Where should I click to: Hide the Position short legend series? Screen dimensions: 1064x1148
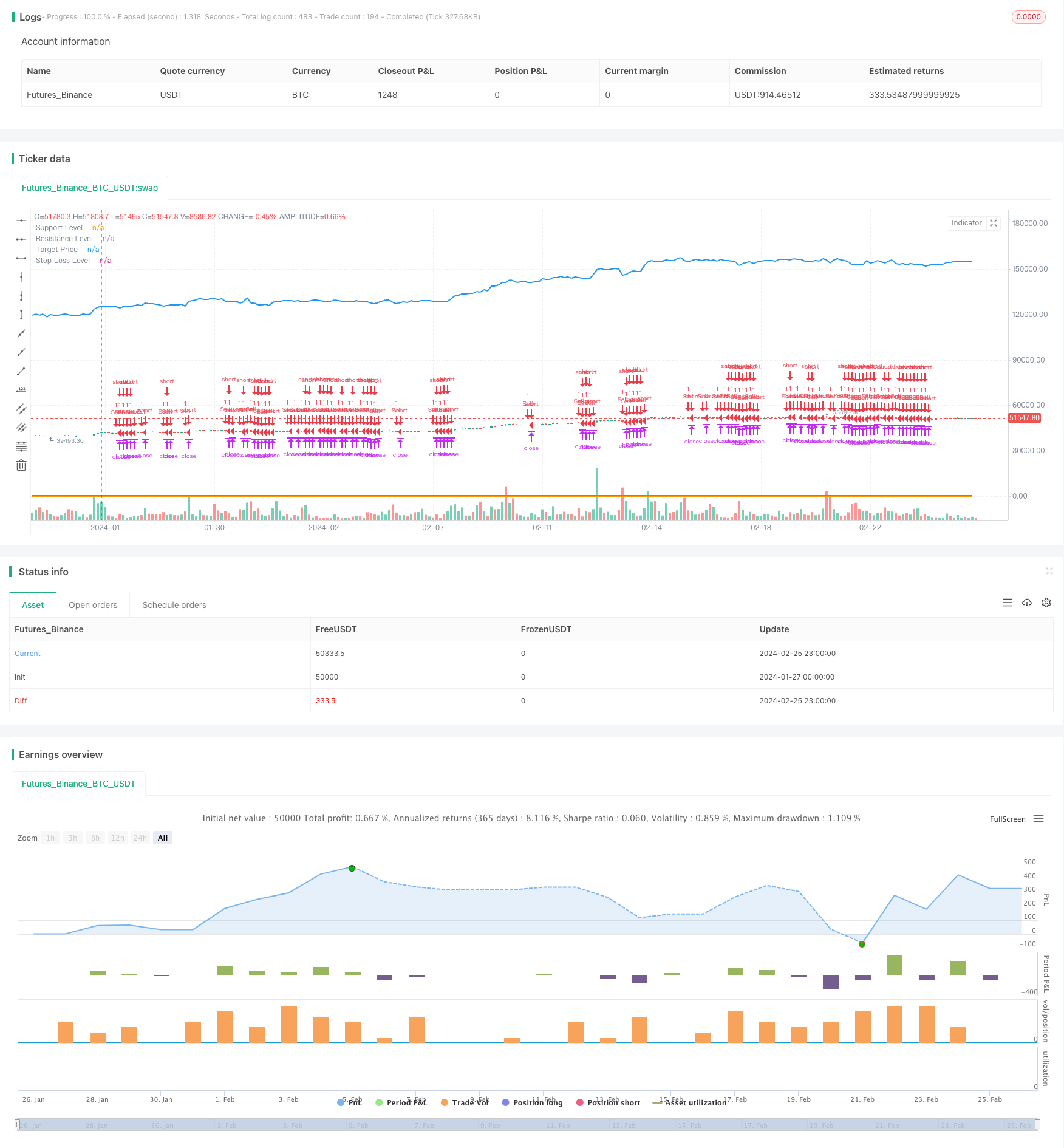[608, 1102]
